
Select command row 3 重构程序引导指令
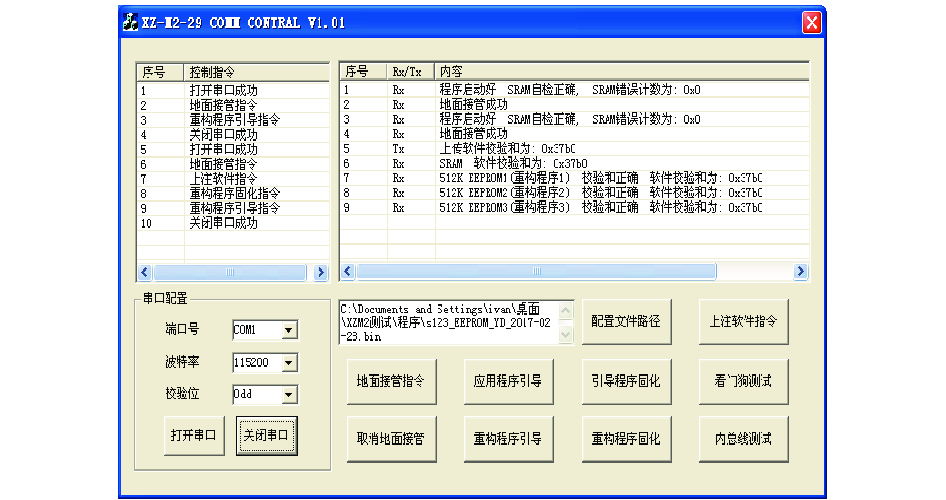tap(233, 120)
